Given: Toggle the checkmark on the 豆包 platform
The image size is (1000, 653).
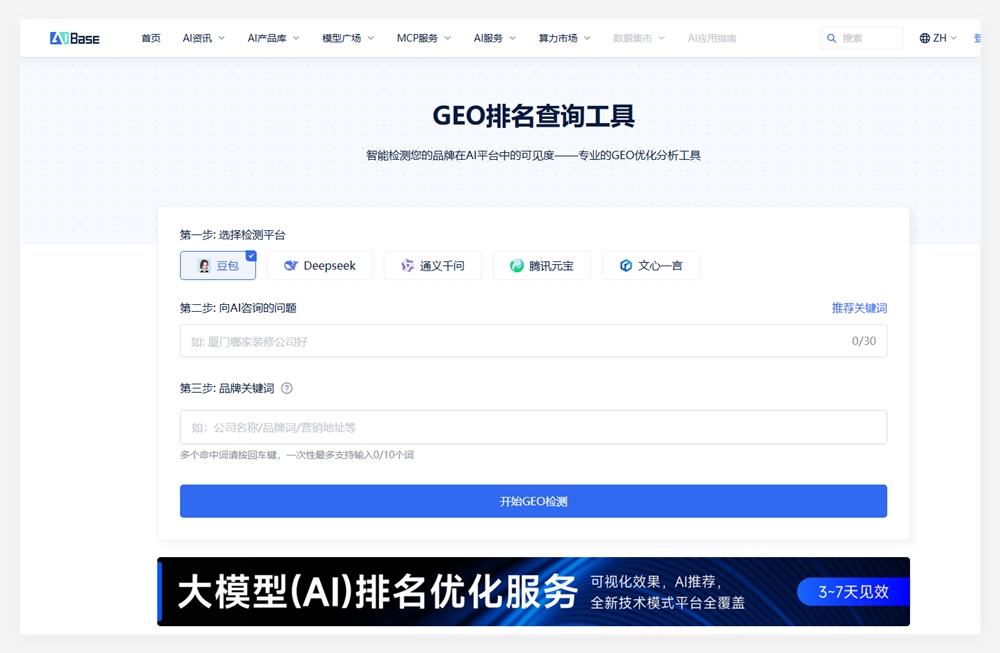Looking at the screenshot, I should tap(251, 254).
